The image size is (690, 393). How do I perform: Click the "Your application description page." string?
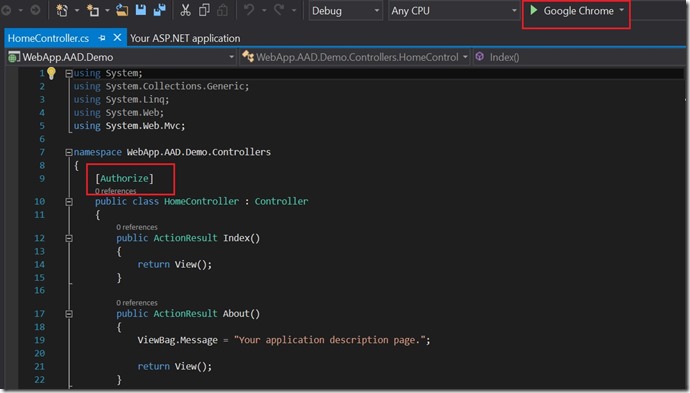click(x=330, y=340)
